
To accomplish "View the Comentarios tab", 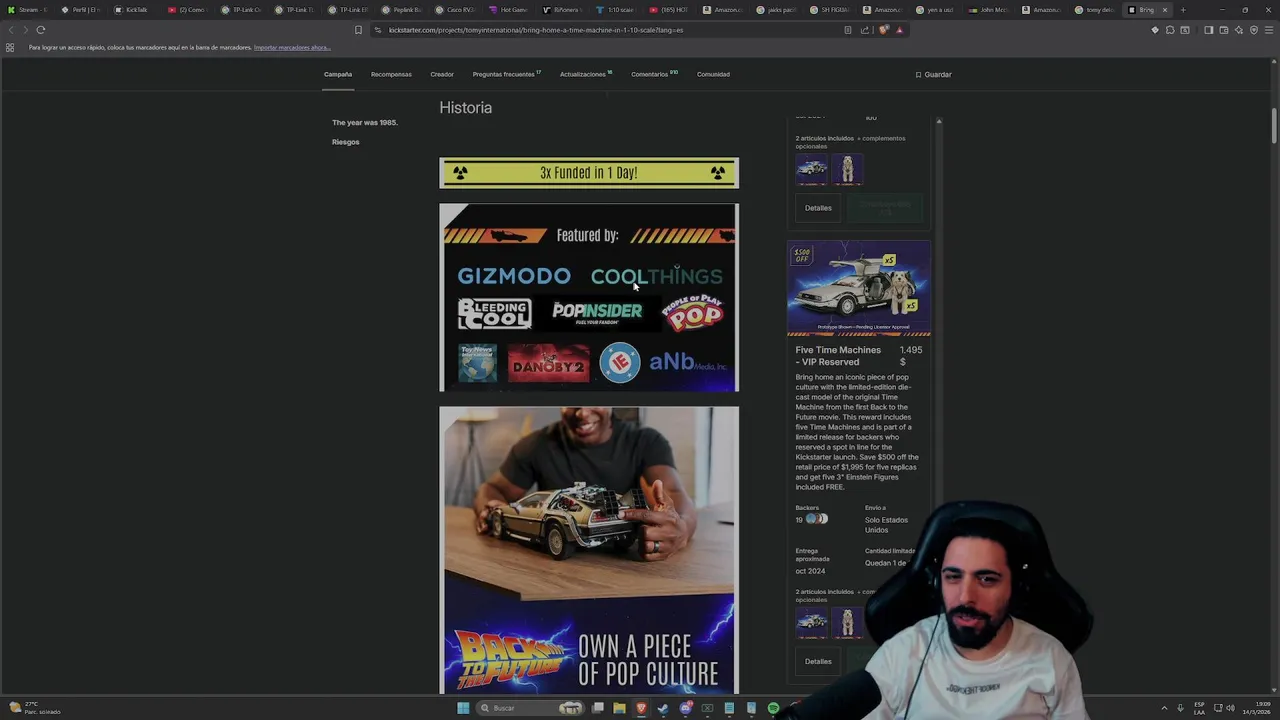I will [654, 74].
